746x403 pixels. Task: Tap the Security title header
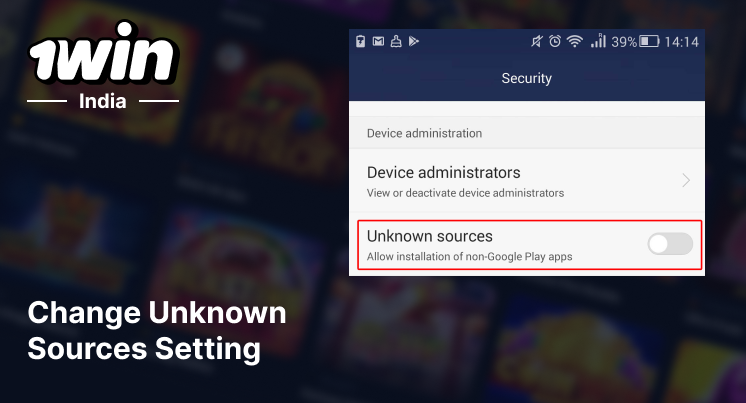point(527,78)
